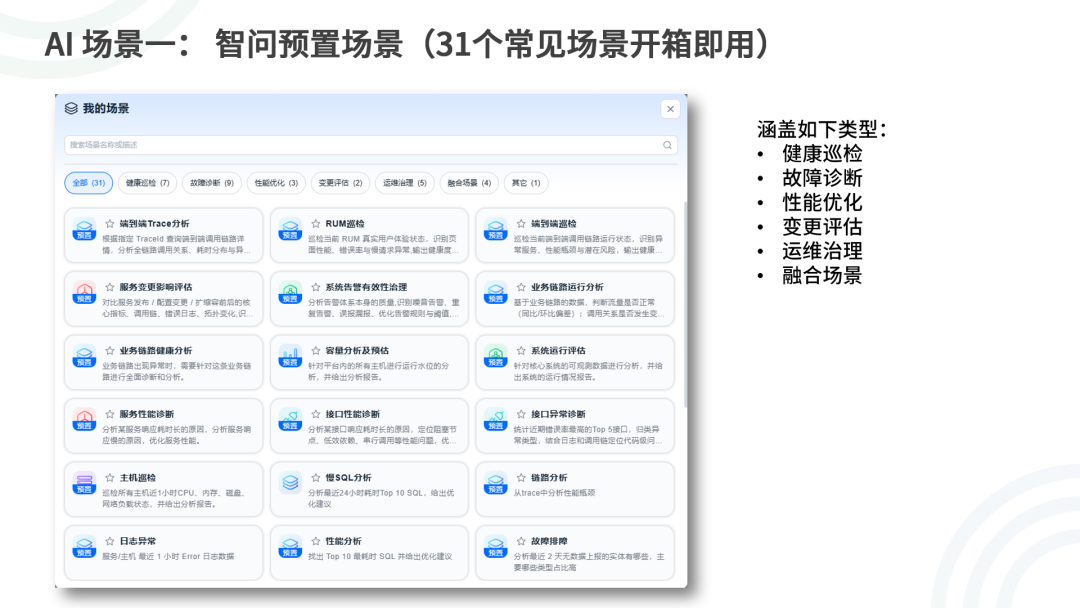The width and height of the screenshot is (1080, 608).
Task: Open the 融合场景 (4) tab
Action: click(x=469, y=182)
